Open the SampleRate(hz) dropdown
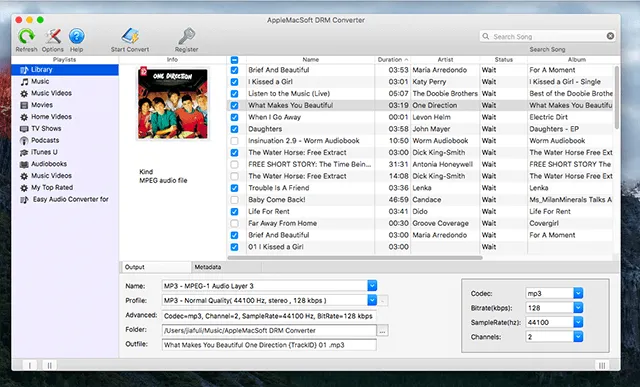Screen dimensions: 640x387 pos(578,322)
